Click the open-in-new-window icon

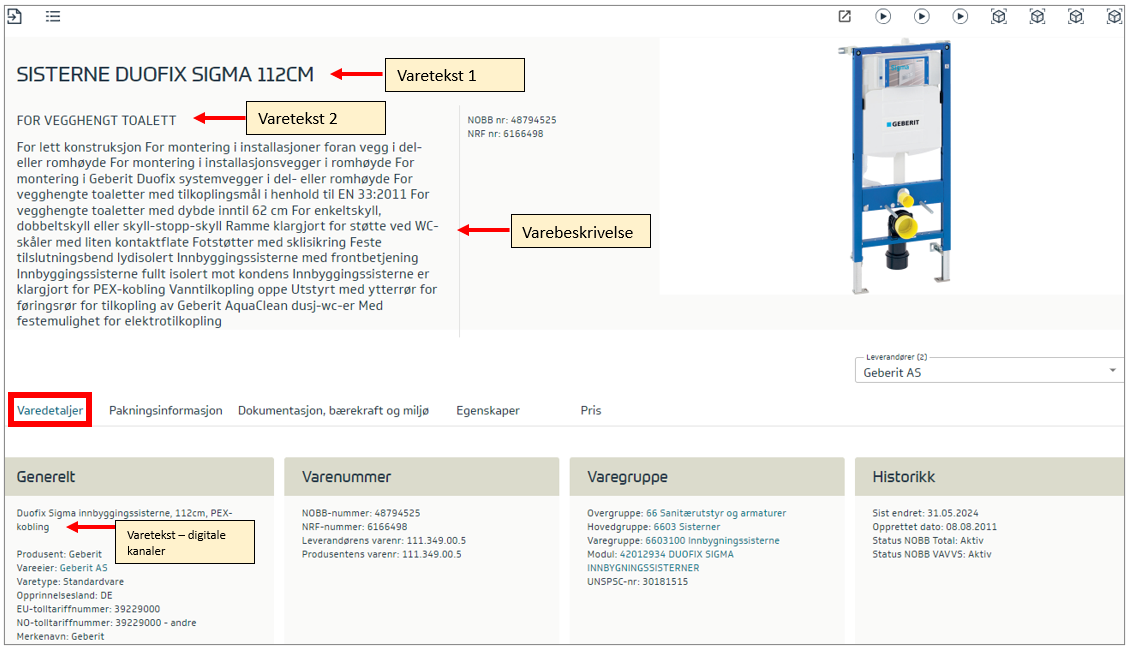pyautogui.click(x=845, y=16)
